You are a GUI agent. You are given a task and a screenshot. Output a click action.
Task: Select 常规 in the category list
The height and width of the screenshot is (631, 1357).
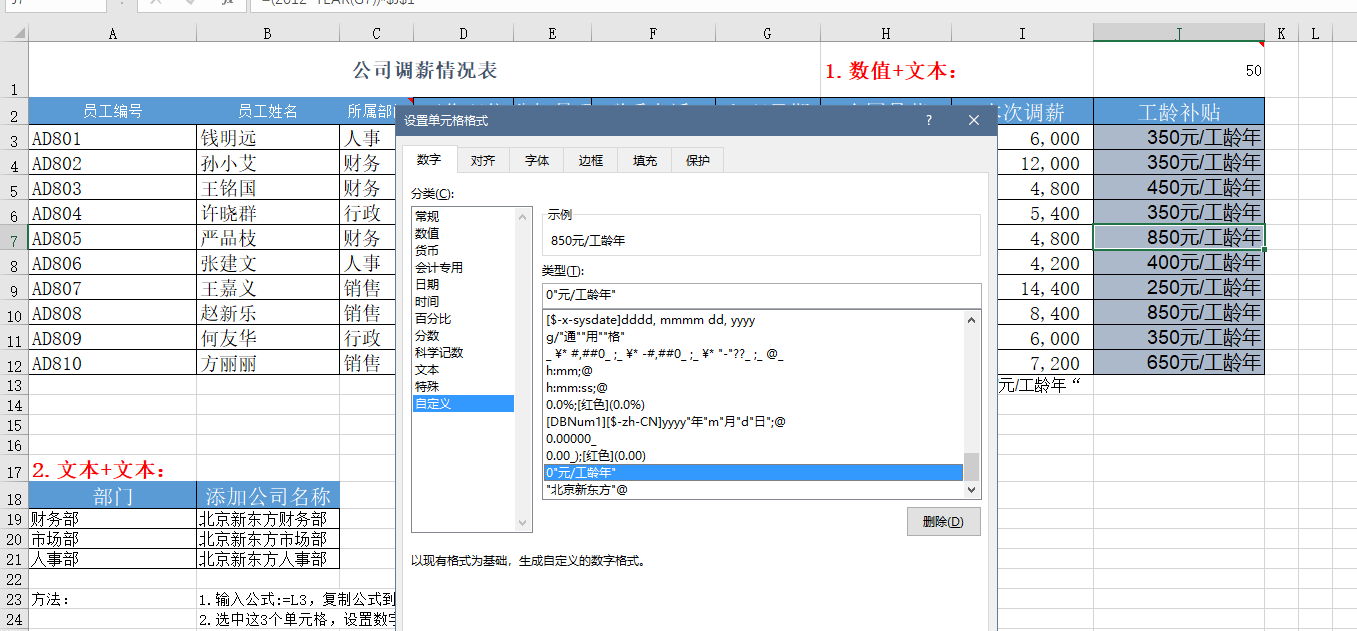click(463, 216)
